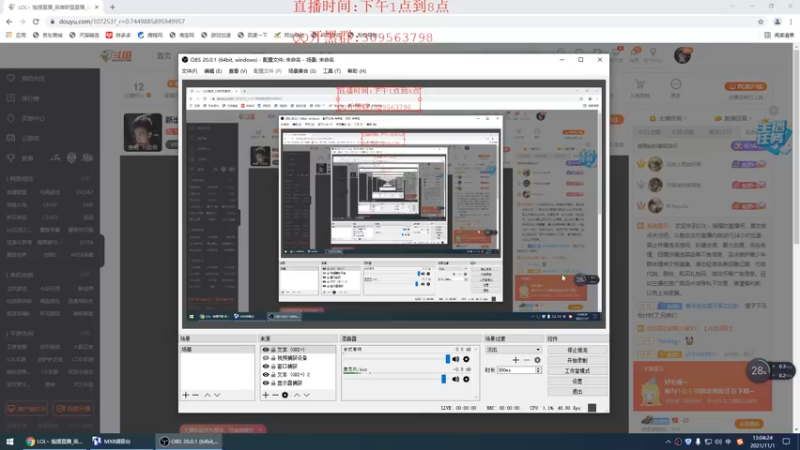Click PC客户端 orange button on Douyu
The width and height of the screenshot is (800, 450).
745,87
